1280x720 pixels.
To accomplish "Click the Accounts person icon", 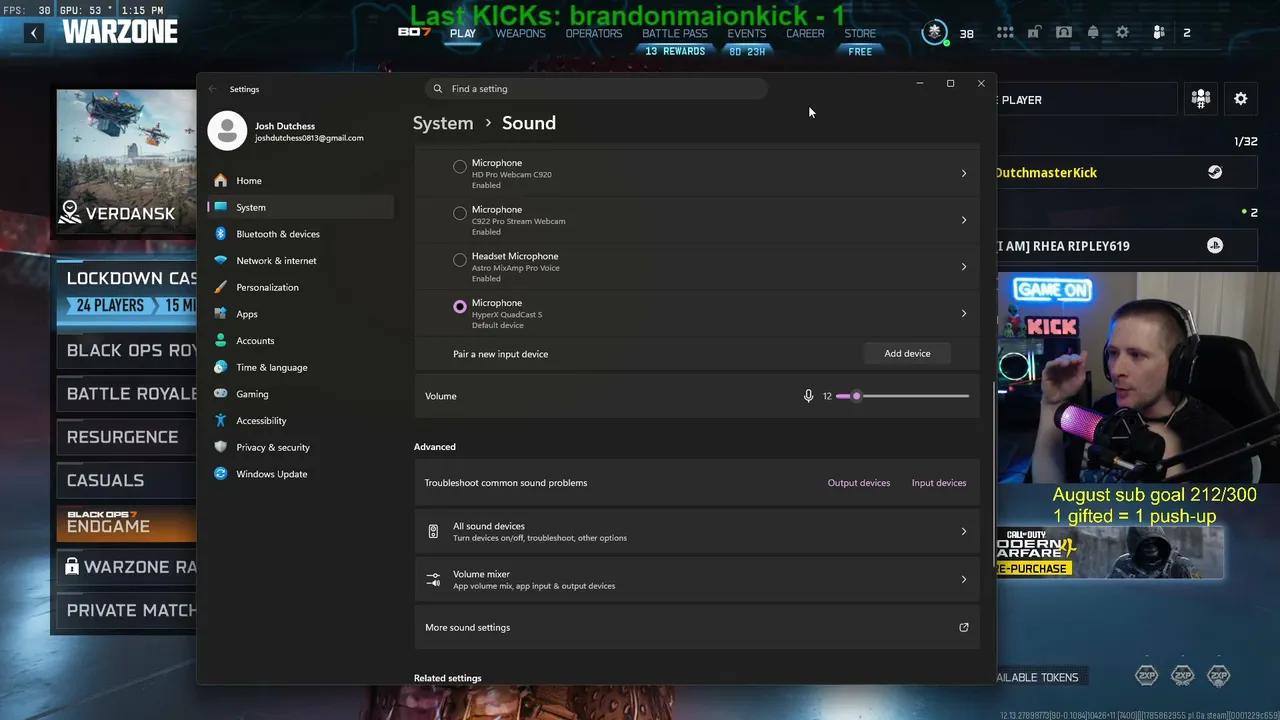I will click(x=221, y=341).
